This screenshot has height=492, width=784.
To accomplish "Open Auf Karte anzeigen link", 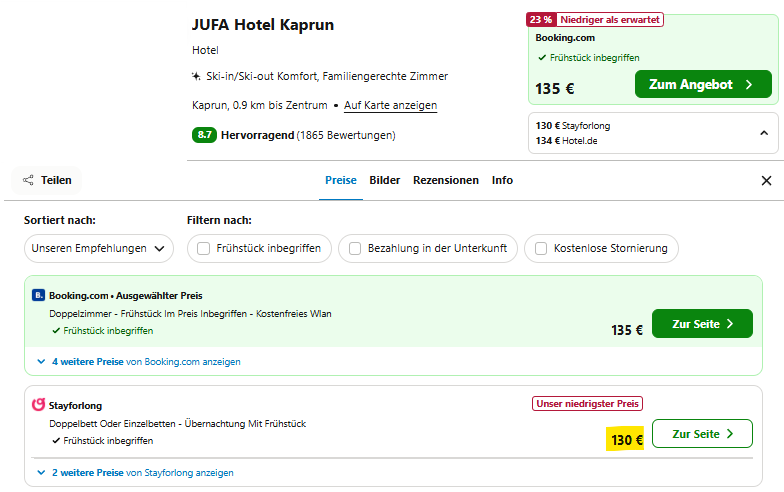I will click(x=390, y=105).
